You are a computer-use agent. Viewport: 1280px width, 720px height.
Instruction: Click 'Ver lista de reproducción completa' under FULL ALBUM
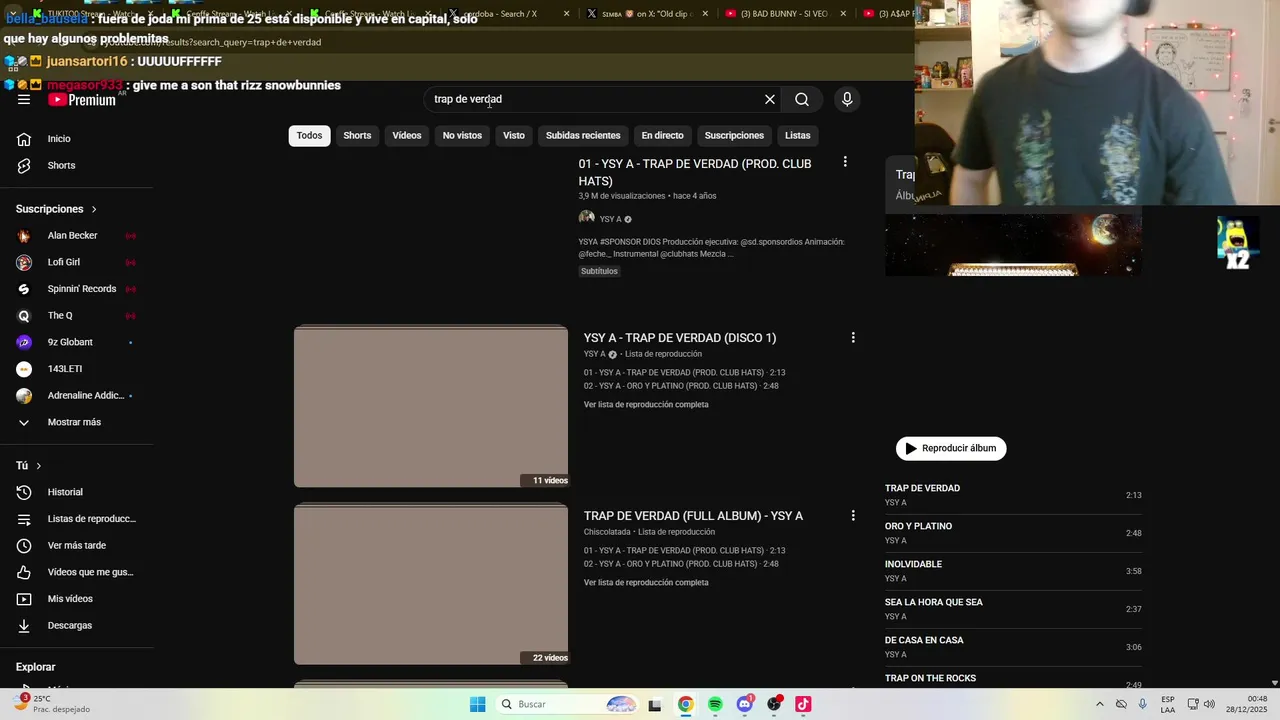tap(646, 583)
